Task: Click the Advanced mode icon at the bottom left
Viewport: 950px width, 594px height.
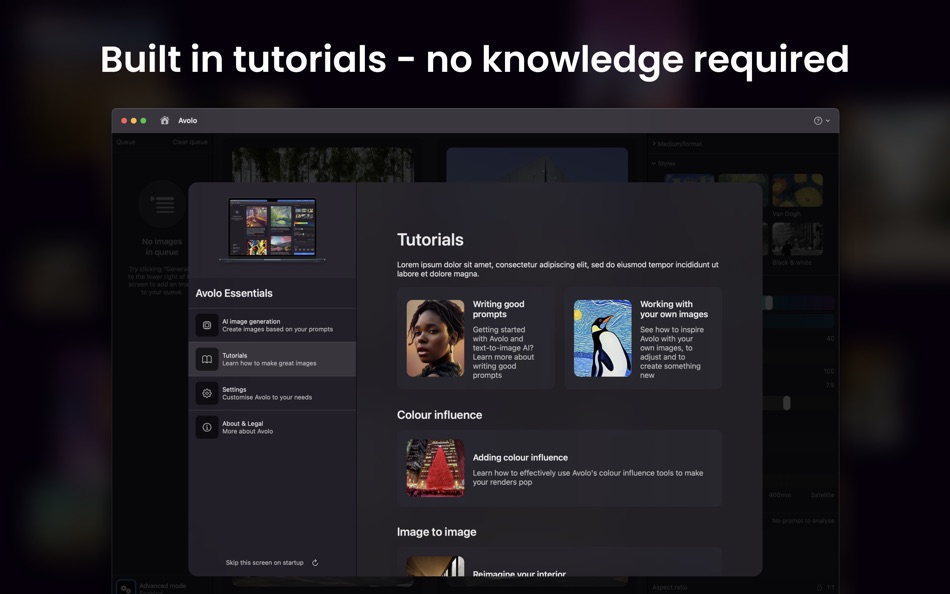Action: pos(126,587)
